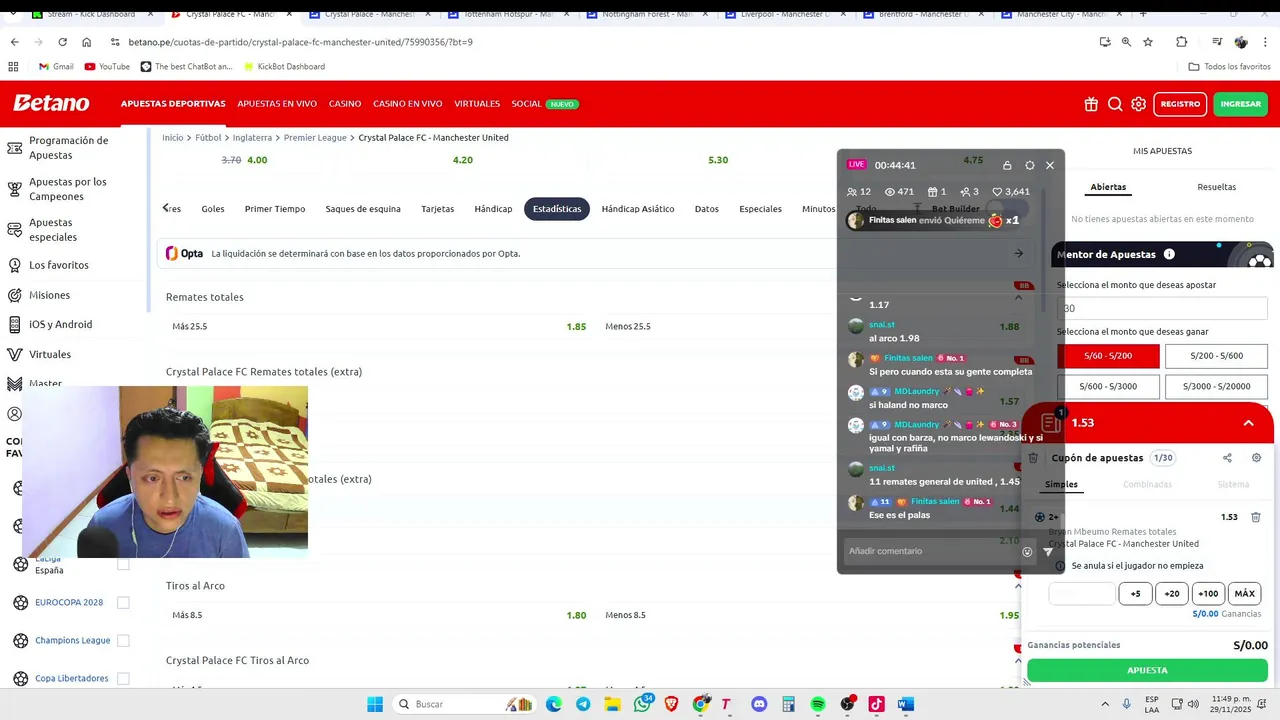Collapse the betting coupon with the chevron

click(x=1248, y=423)
